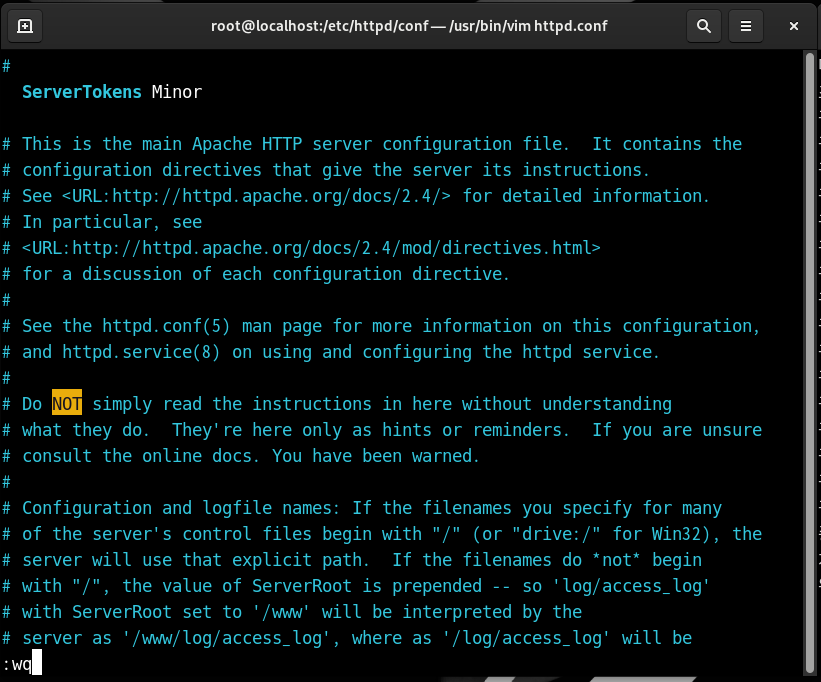
Task: Click the word ServerTokens
Action: pos(82,92)
